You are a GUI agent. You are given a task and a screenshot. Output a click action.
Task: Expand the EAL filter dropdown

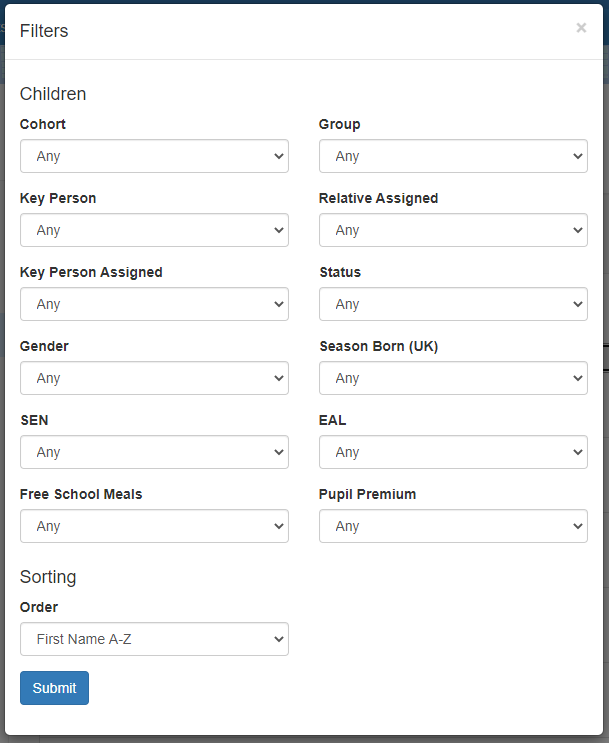tap(453, 452)
